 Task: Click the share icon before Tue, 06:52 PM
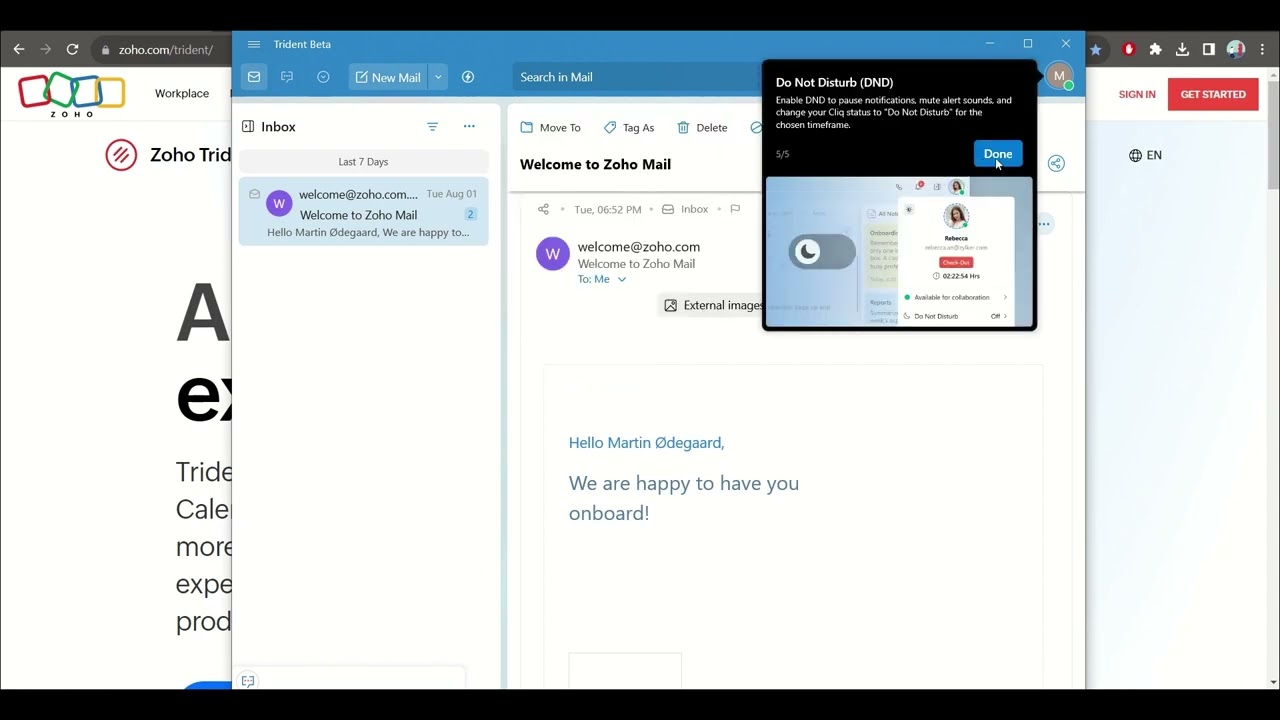[543, 209]
